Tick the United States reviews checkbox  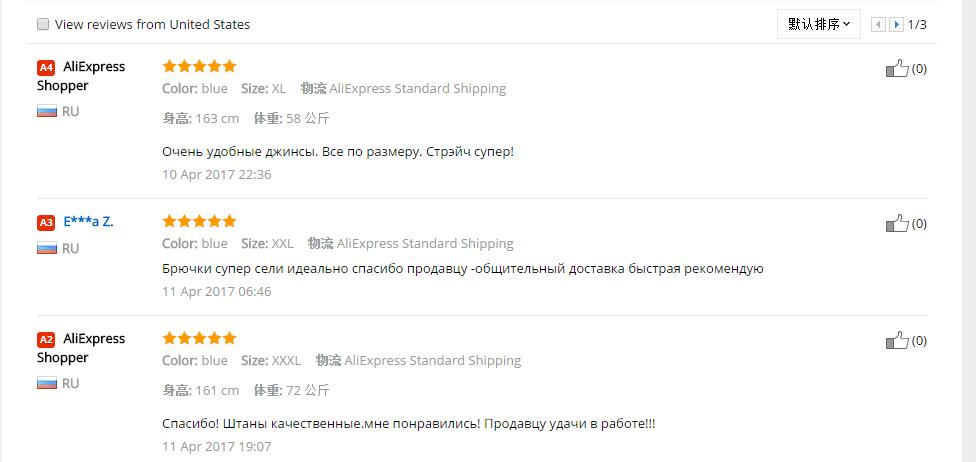pyautogui.click(x=43, y=24)
